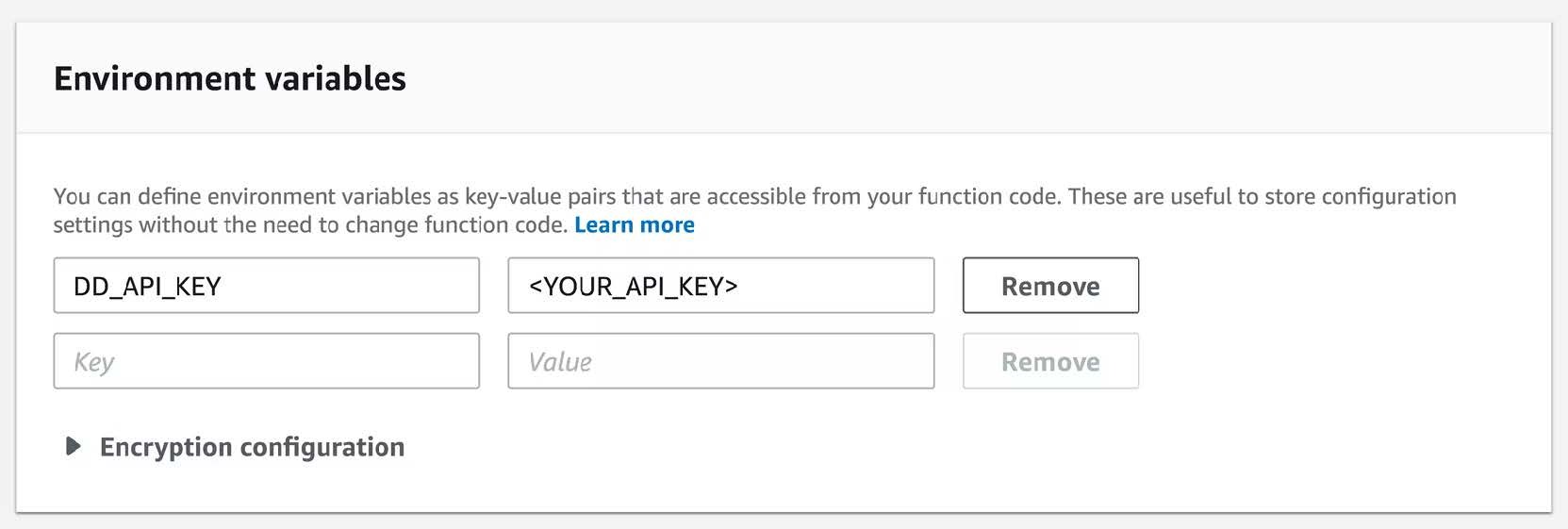Click blank panel area right of Remove buttons
This screenshot has width=1568, height=529.
tap(1339, 321)
